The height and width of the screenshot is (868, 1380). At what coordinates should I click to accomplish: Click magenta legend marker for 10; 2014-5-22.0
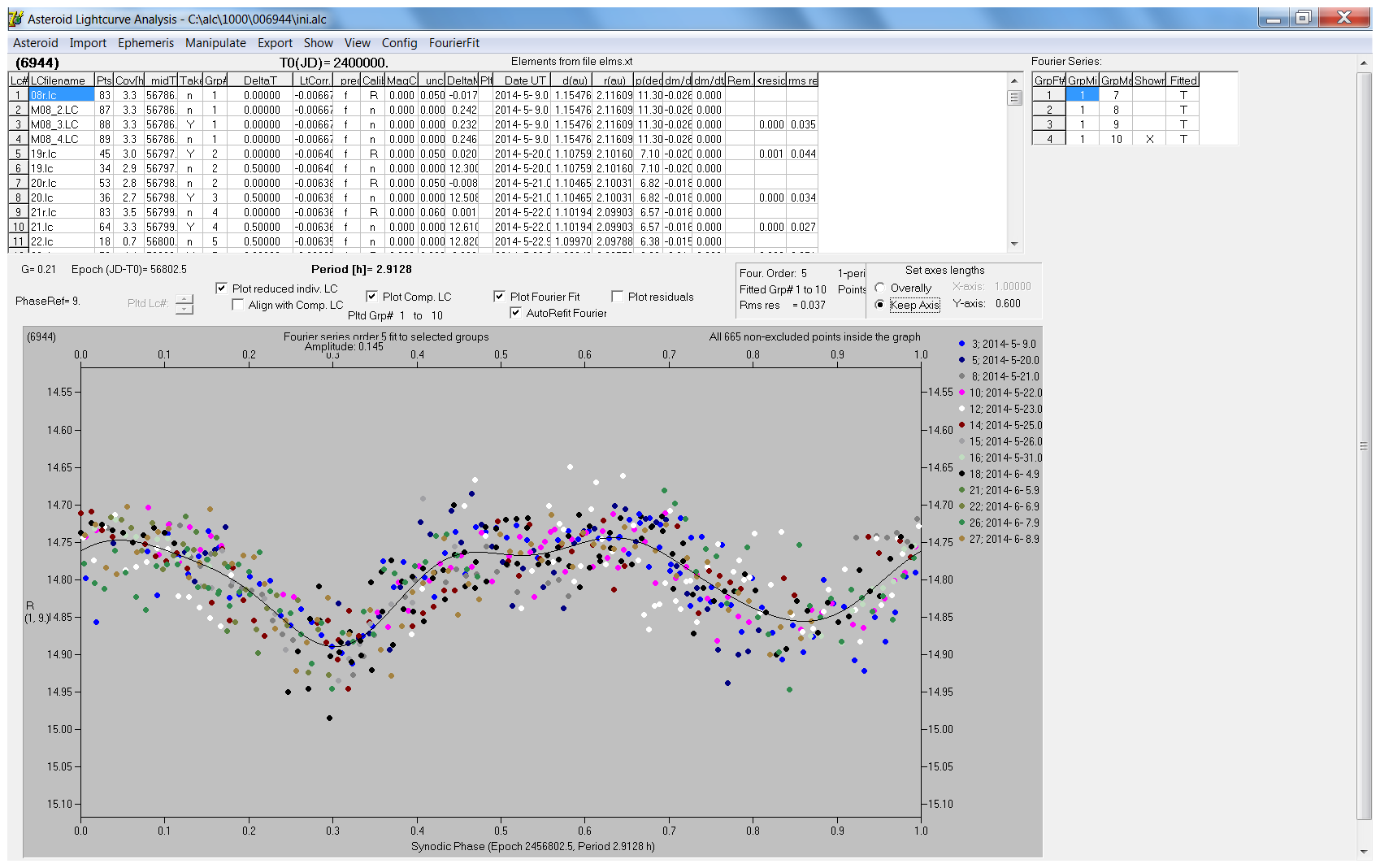(962, 393)
